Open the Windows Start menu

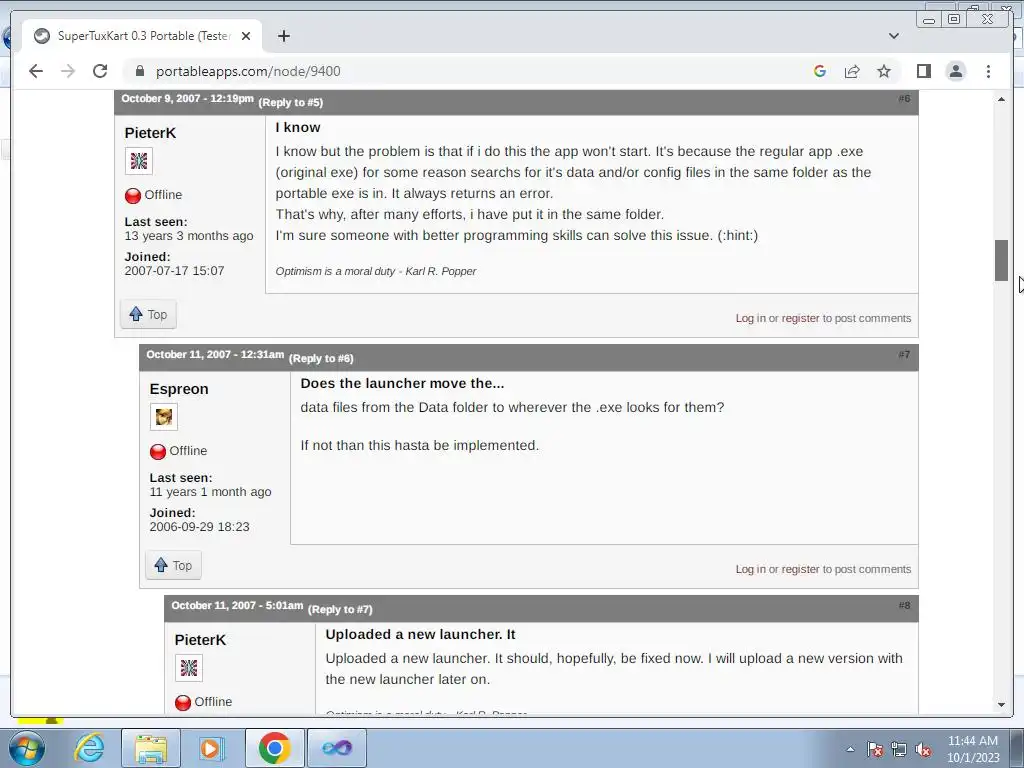(27, 748)
